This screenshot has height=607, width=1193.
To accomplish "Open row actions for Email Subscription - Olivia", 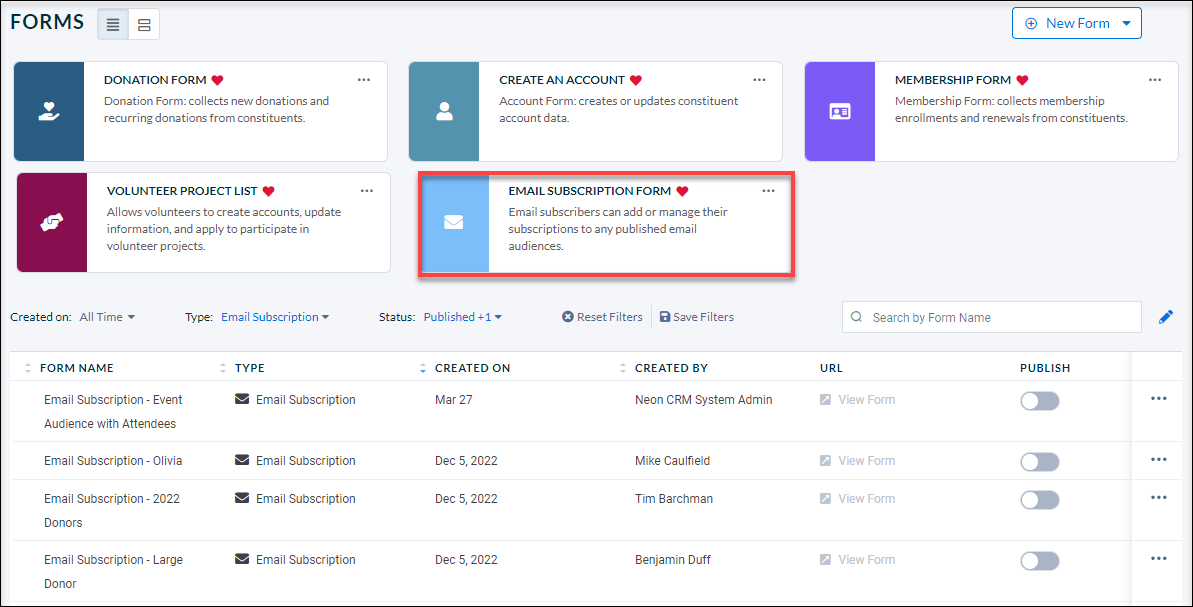I will (1159, 459).
